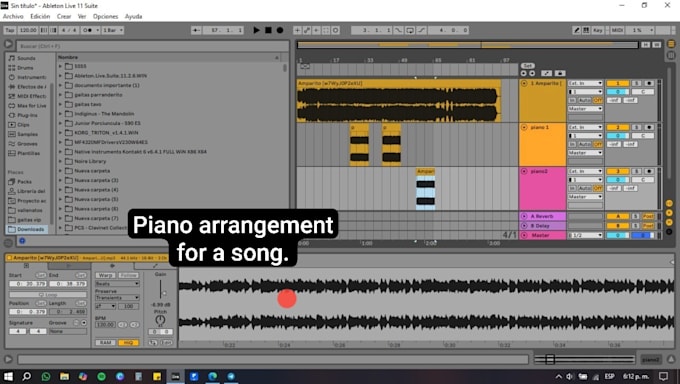The height and width of the screenshot is (384, 680).
Task: Toggle the HiQ button in clip view
Action: point(128,343)
